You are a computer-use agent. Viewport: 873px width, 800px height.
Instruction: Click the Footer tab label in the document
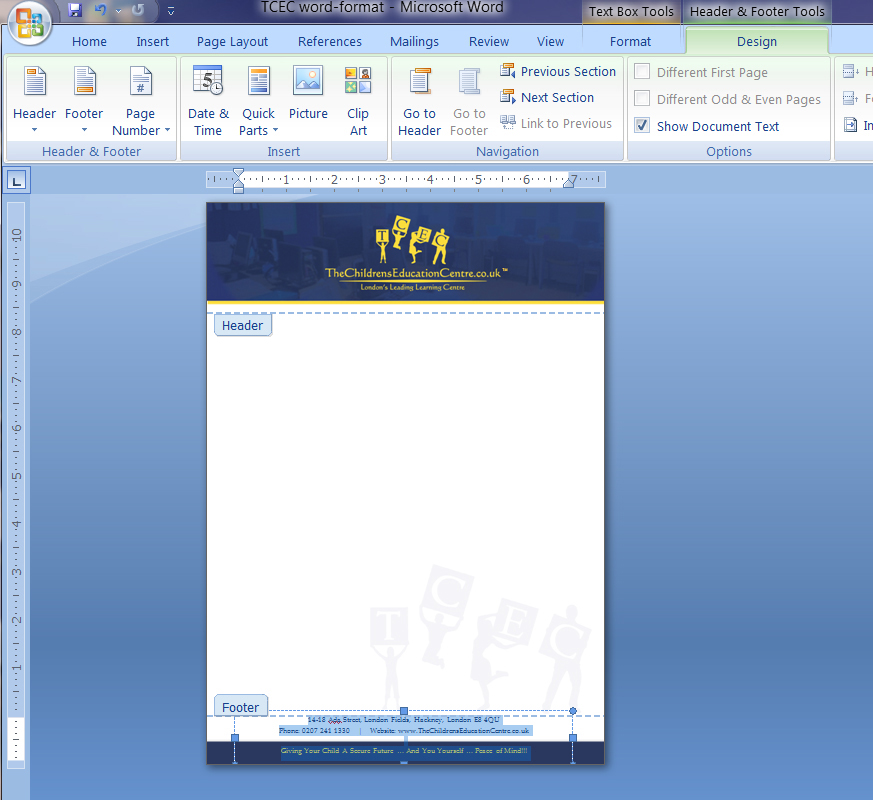[240, 706]
